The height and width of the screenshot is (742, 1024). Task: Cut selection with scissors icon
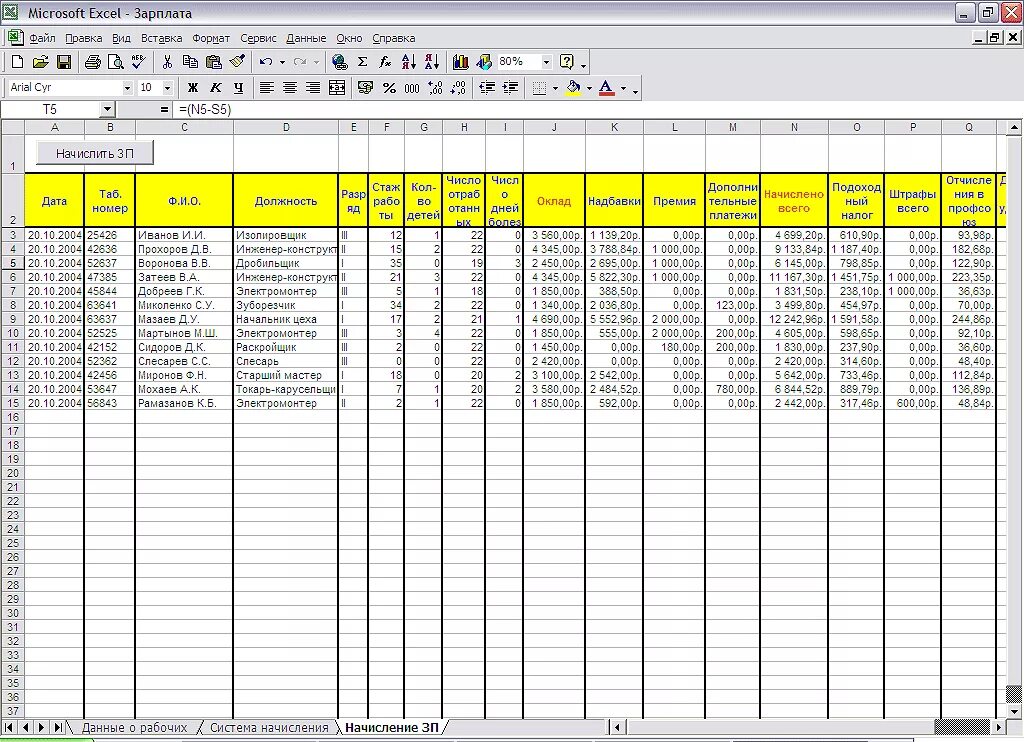(167, 62)
